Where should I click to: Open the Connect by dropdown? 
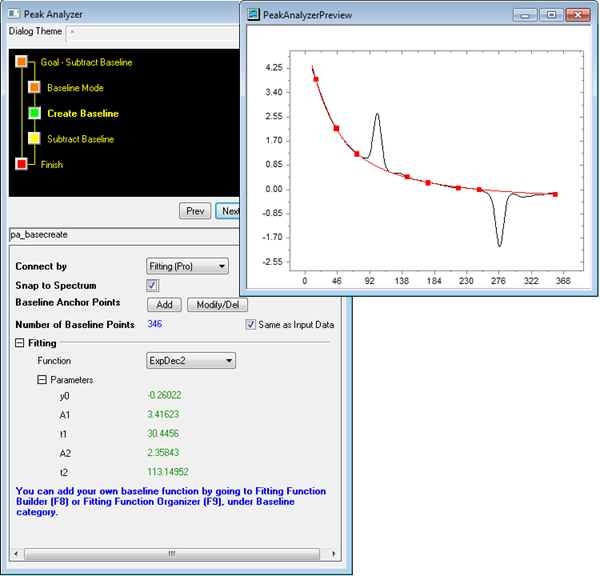[x=188, y=267]
